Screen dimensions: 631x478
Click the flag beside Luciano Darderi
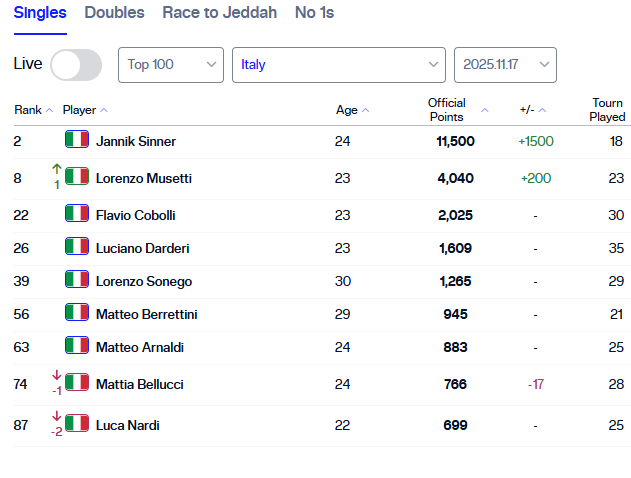77,247
